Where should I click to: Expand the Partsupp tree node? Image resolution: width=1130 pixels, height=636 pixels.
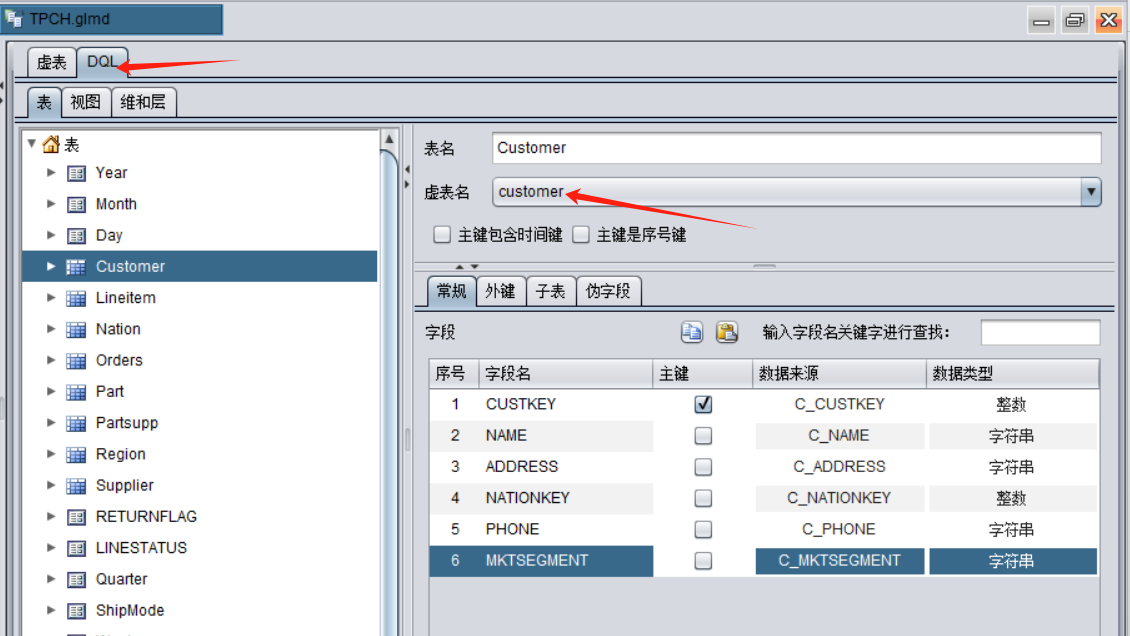click(52, 423)
